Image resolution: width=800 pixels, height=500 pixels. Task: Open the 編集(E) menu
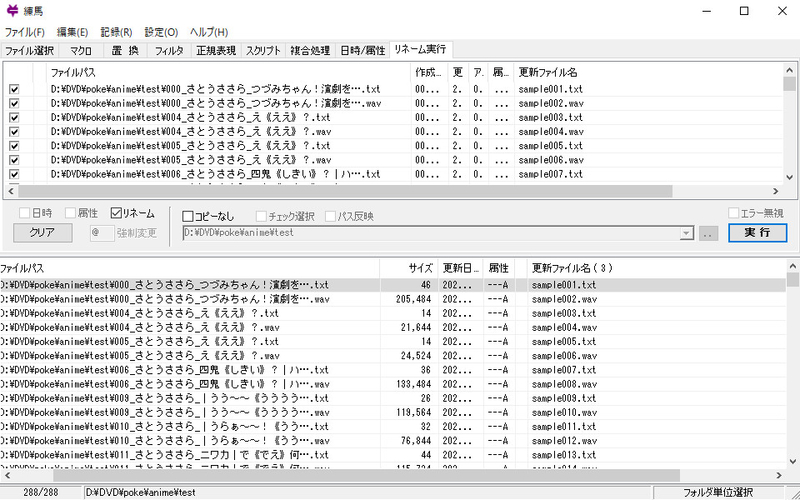(72, 32)
